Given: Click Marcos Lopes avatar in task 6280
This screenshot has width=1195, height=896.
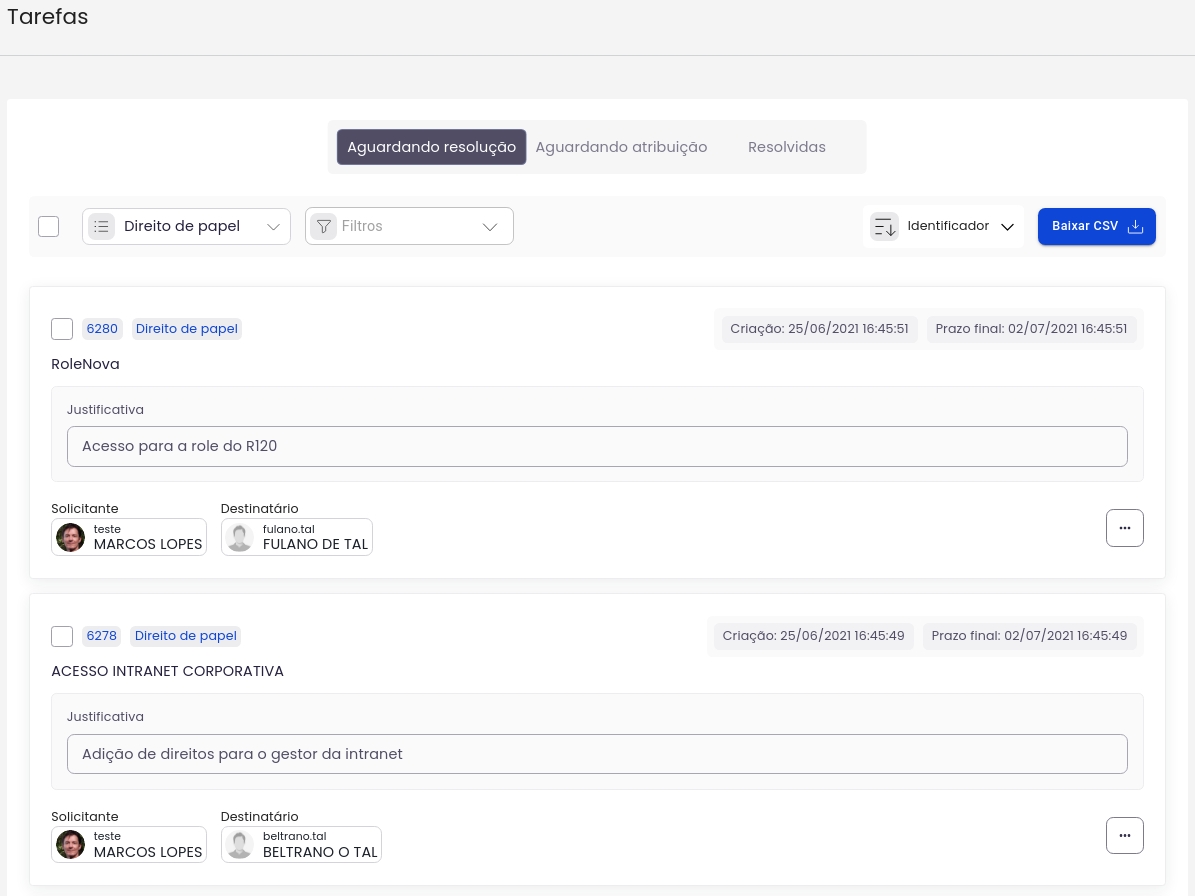Looking at the screenshot, I should 71,537.
